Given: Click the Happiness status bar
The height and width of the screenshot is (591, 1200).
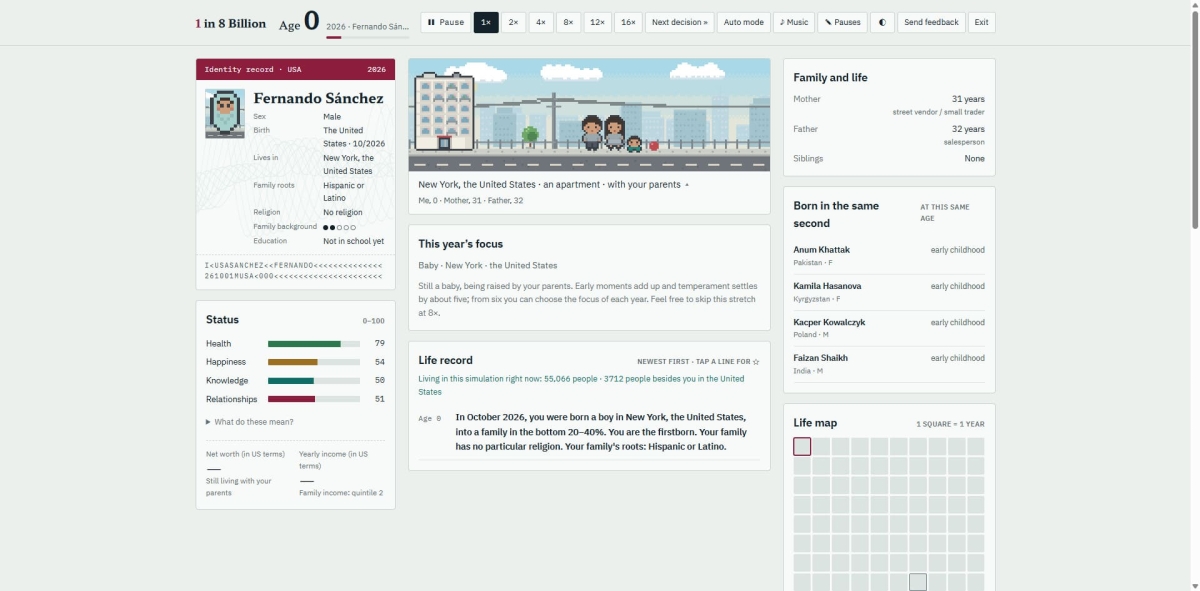Looking at the screenshot, I should [x=314, y=362].
